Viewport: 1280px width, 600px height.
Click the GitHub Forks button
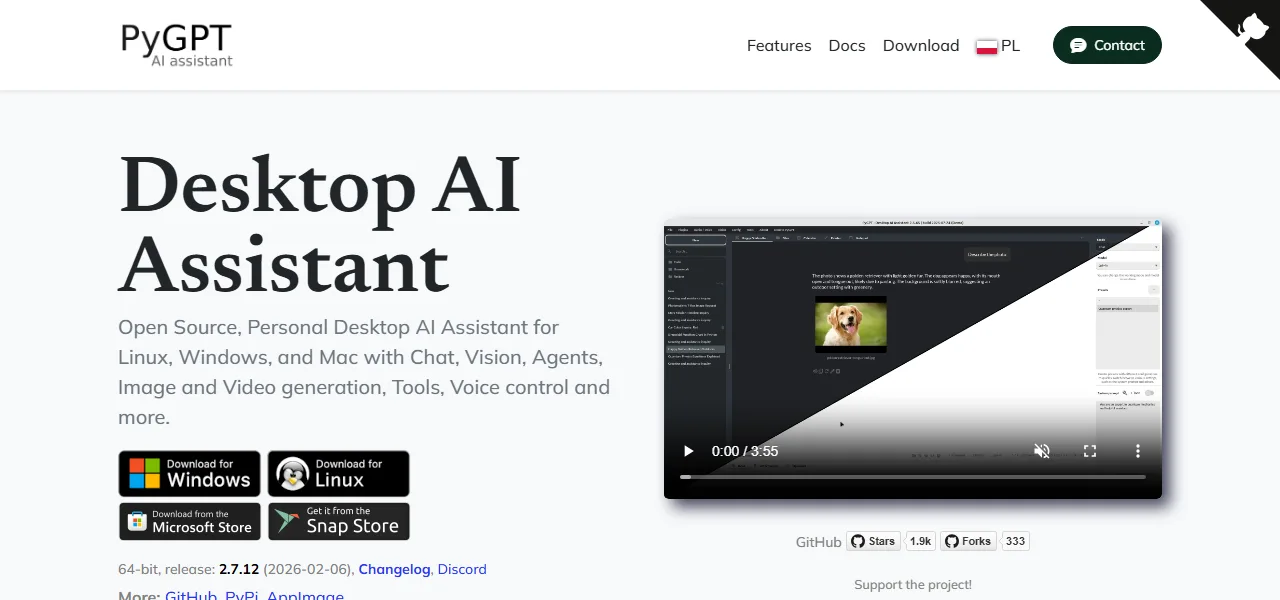point(967,541)
